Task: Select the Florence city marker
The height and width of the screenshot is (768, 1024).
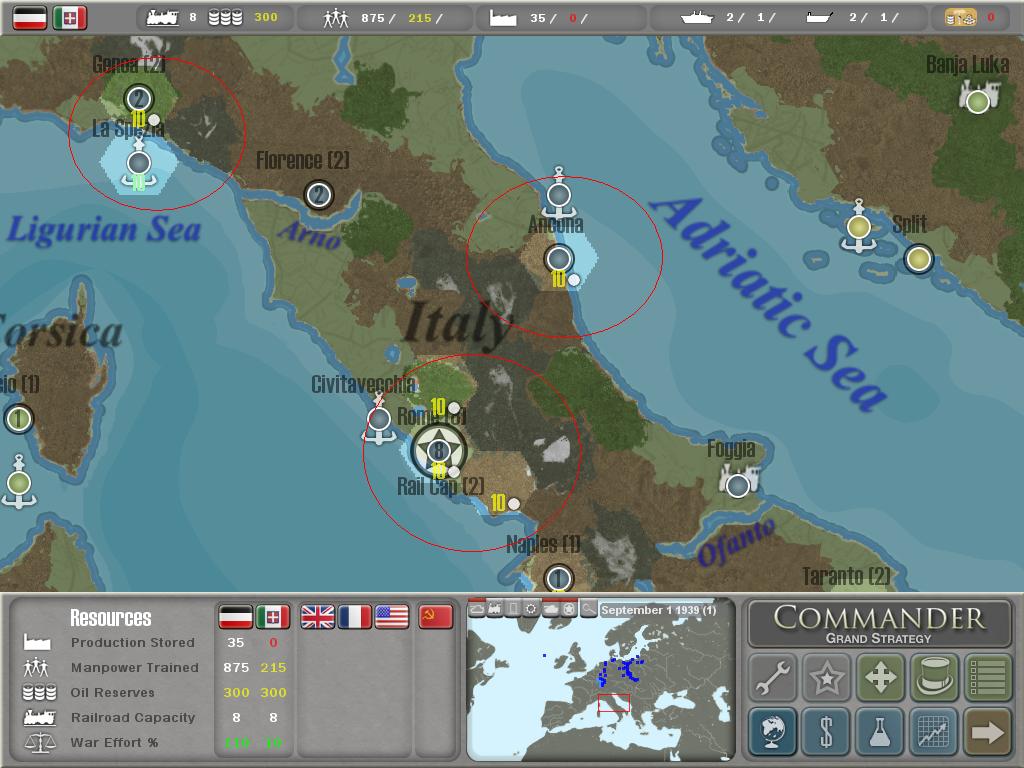Action: (319, 195)
